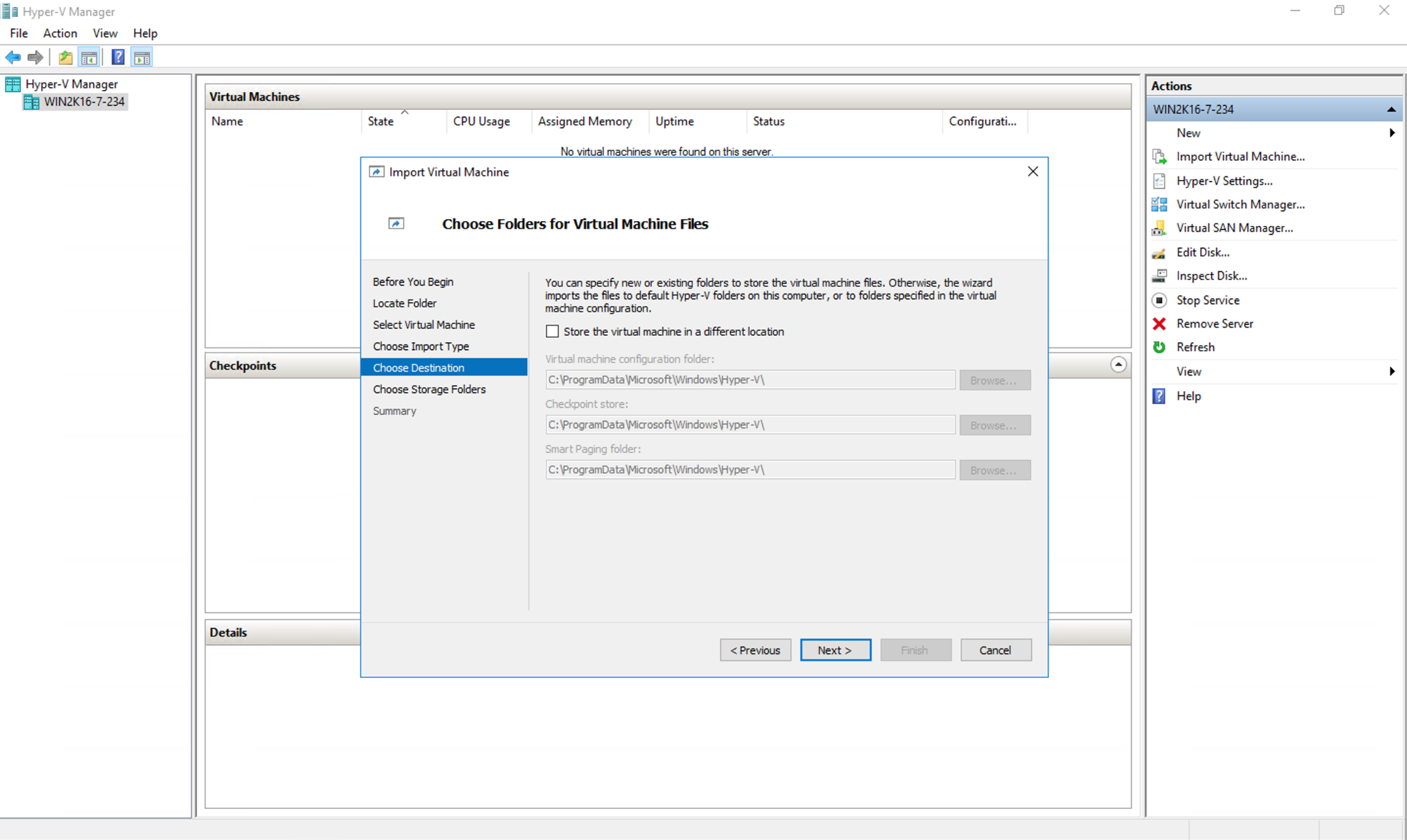Collapse the Checkpoints pane with round arrow

point(1118,365)
